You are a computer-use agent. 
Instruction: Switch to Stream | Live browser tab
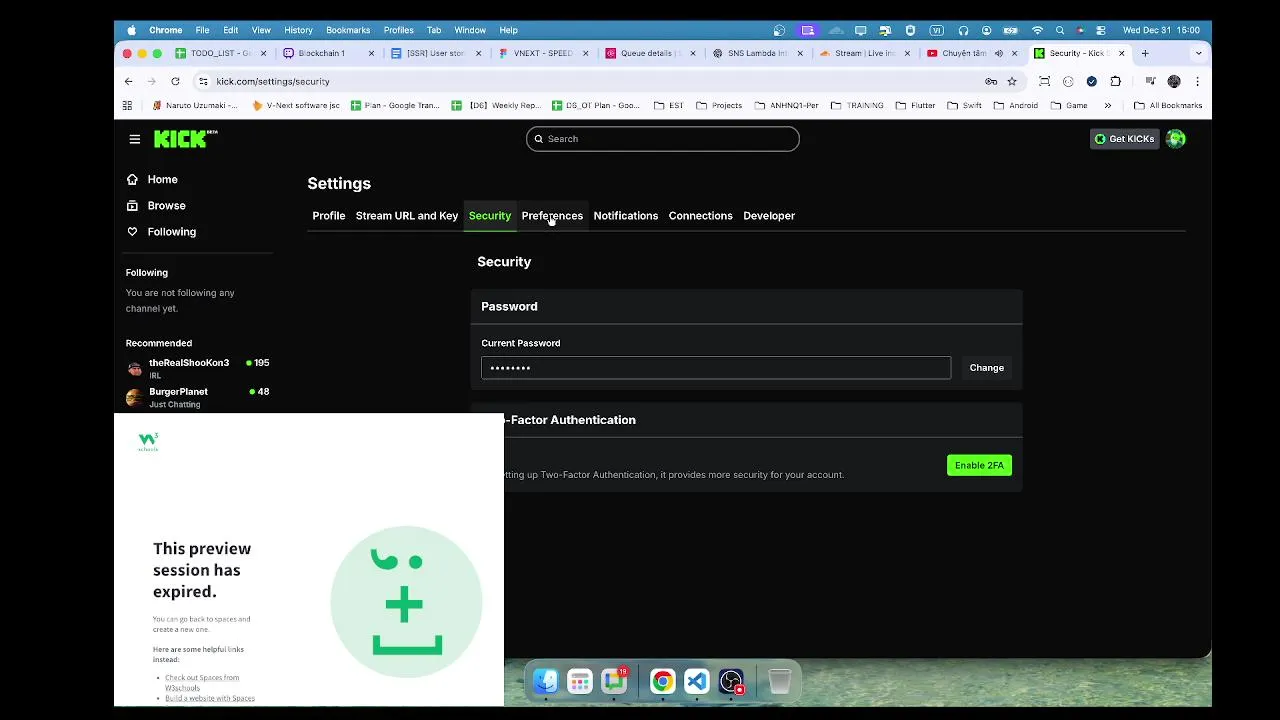[865, 53]
